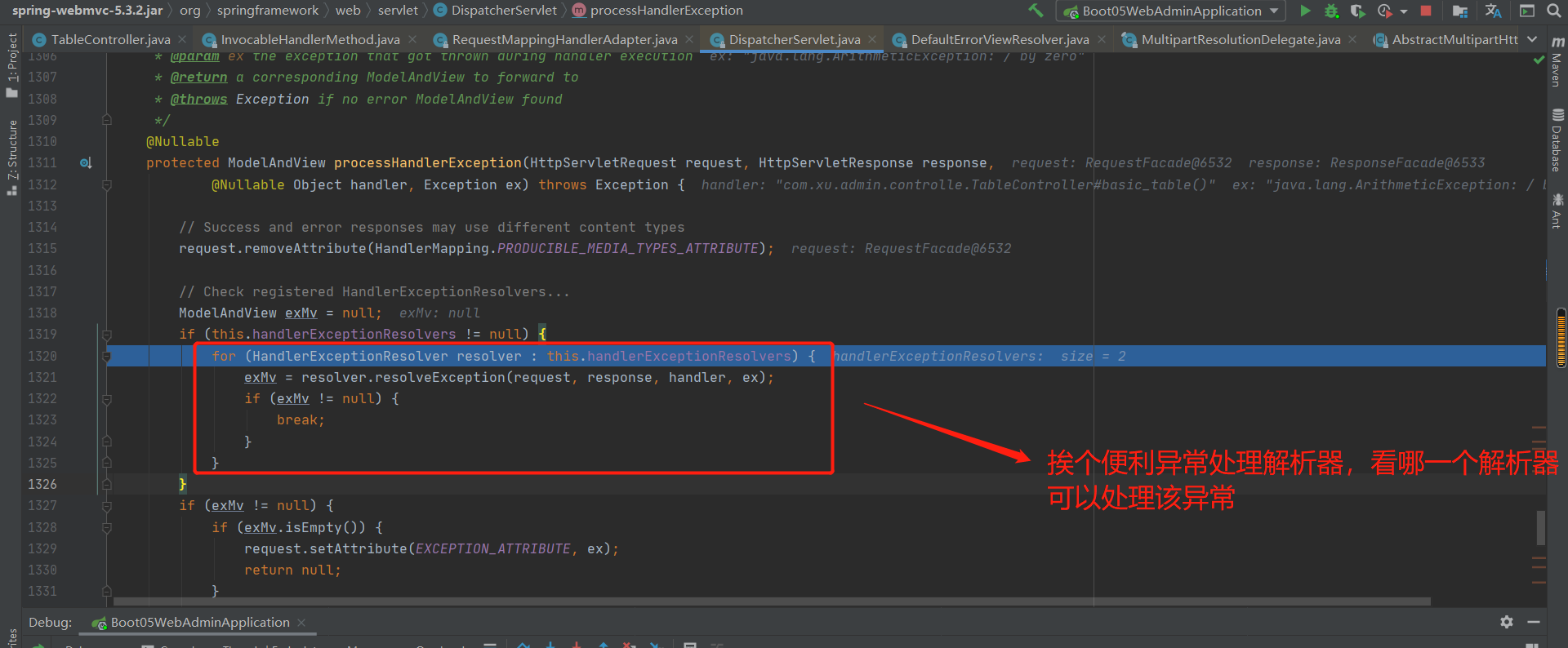Click the processHandlerException breadcrumb
This screenshot has width=1568, height=648.
coord(657,11)
